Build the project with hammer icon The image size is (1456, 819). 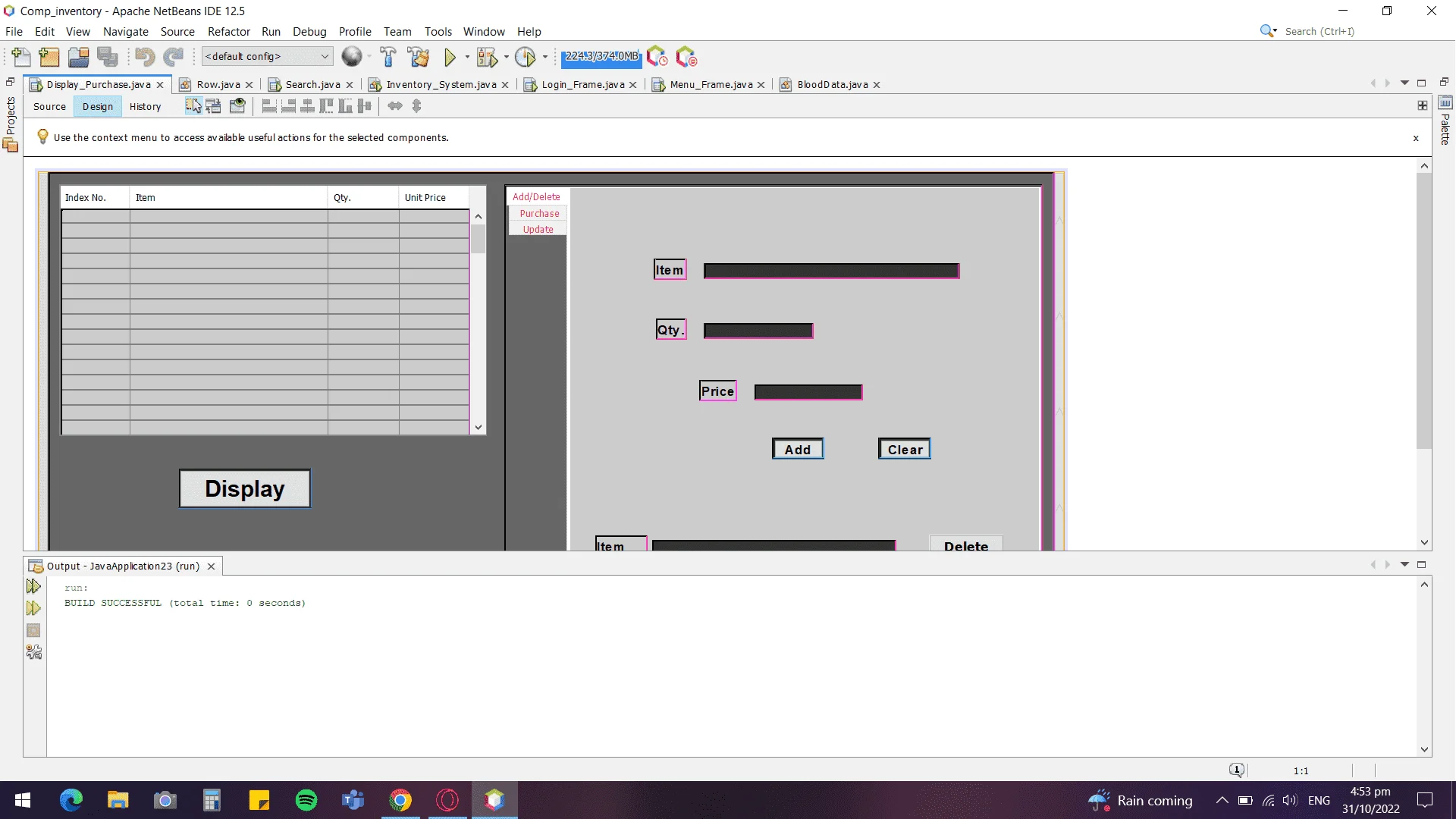point(388,57)
